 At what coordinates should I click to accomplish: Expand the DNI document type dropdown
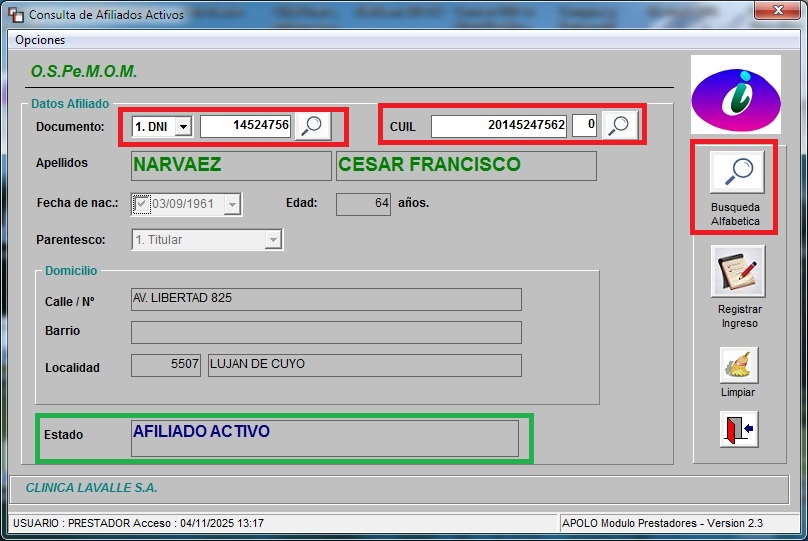(x=183, y=127)
